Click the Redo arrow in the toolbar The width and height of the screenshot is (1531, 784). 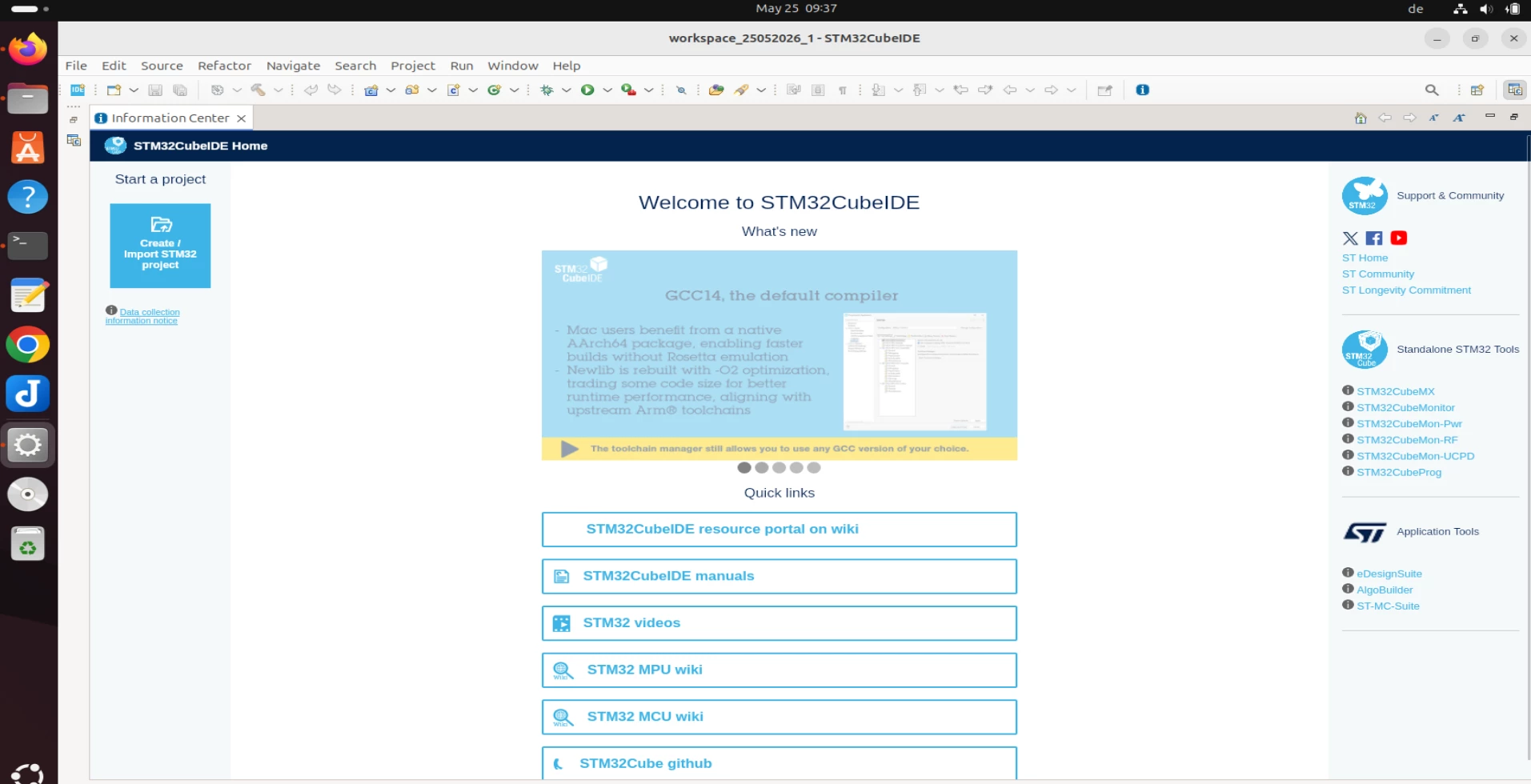(335, 90)
